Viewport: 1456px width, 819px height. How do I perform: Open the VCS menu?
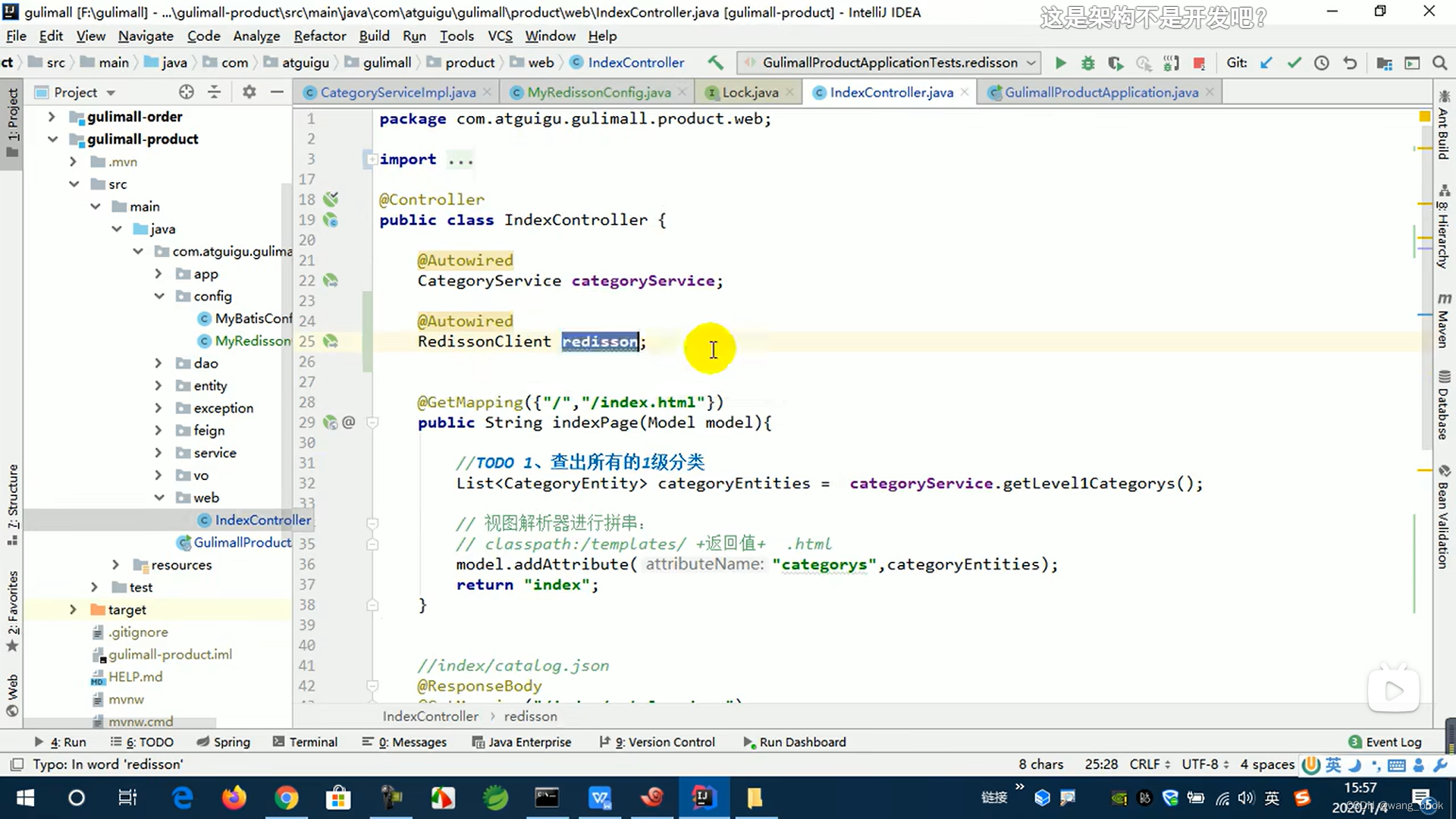[500, 36]
